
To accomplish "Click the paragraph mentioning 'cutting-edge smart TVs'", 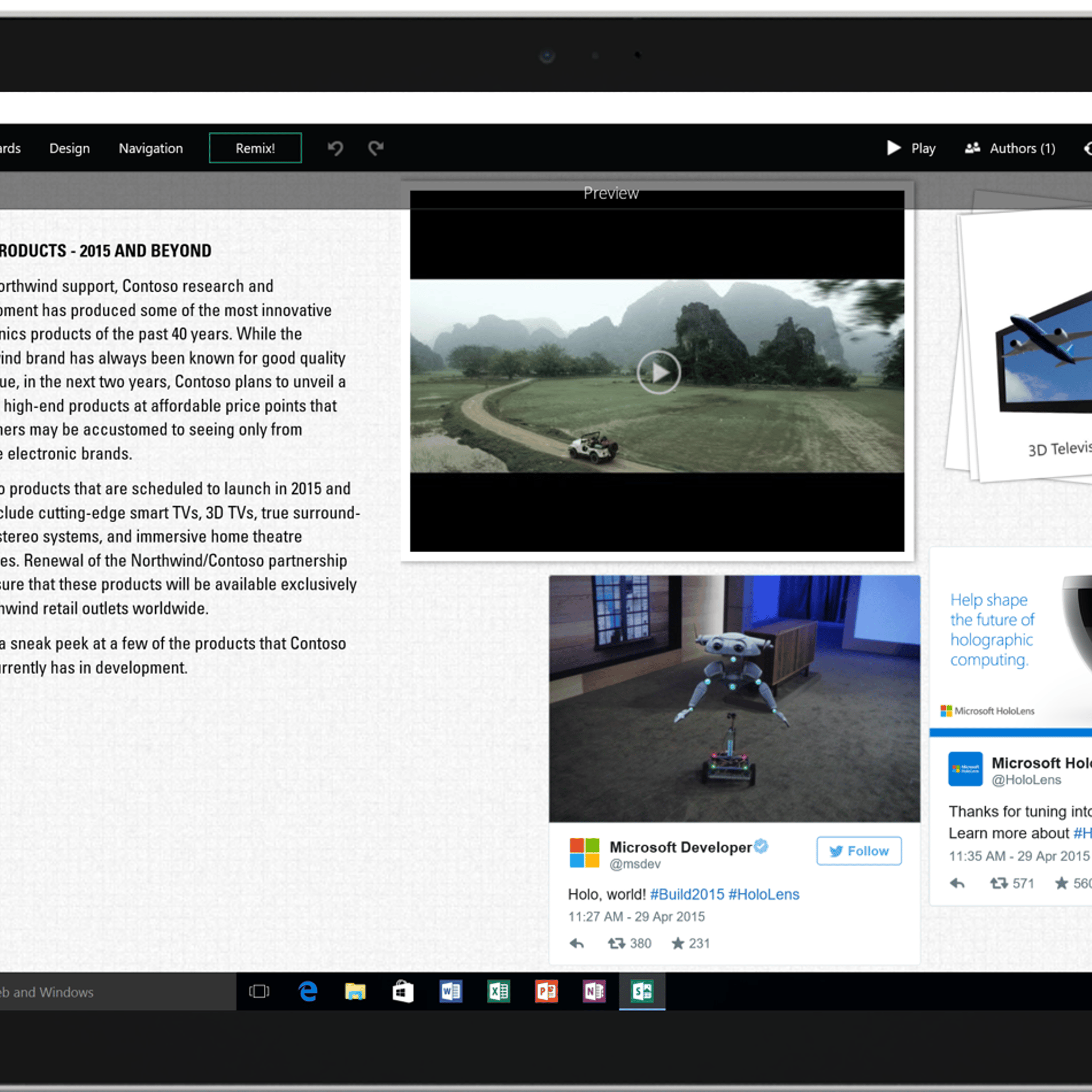I will pos(180,548).
